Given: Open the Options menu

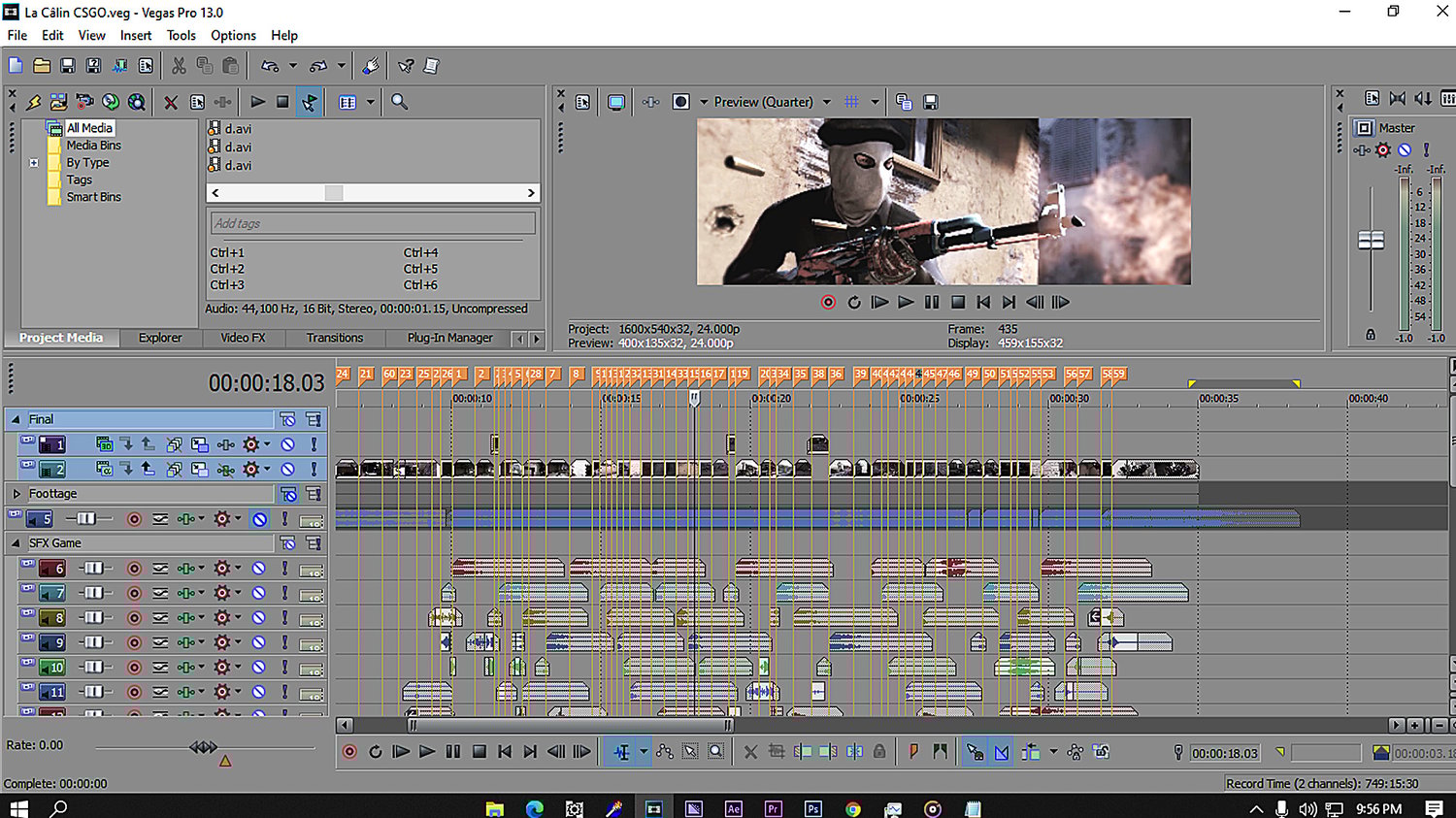Looking at the screenshot, I should (233, 35).
